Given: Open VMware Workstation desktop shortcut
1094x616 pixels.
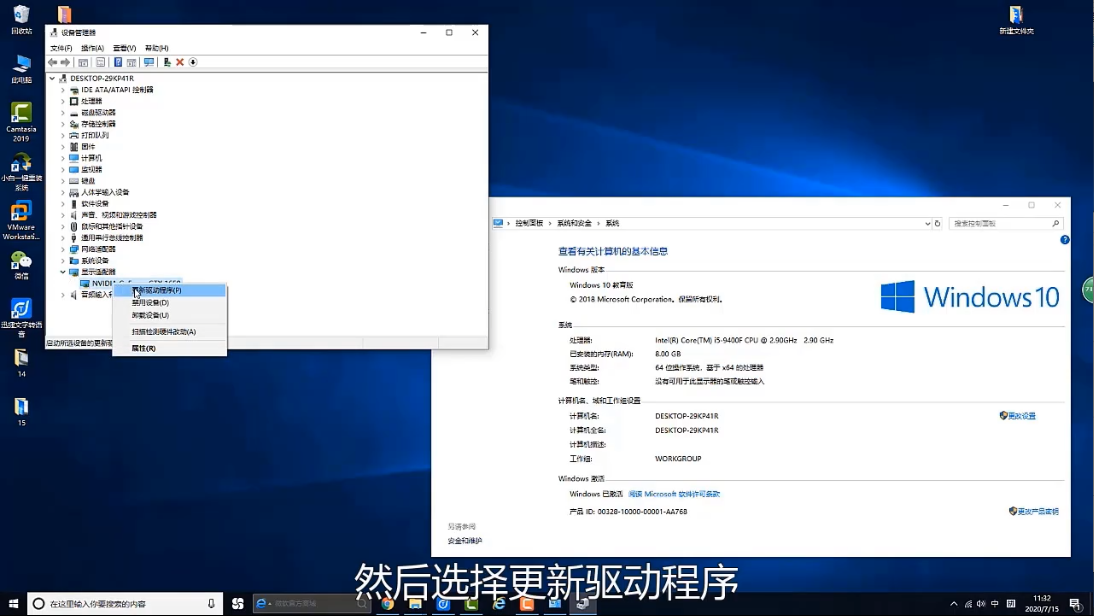Looking at the screenshot, I should tap(21, 218).
